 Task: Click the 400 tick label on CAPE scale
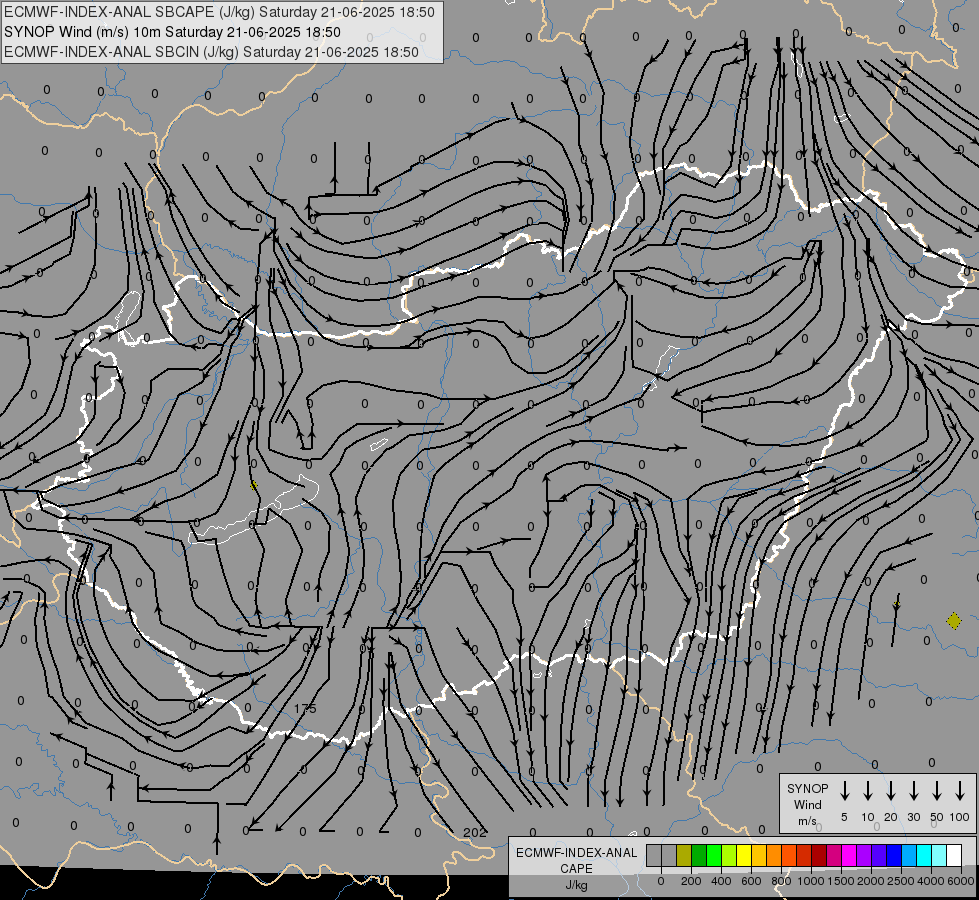click(x=721, y=881)
